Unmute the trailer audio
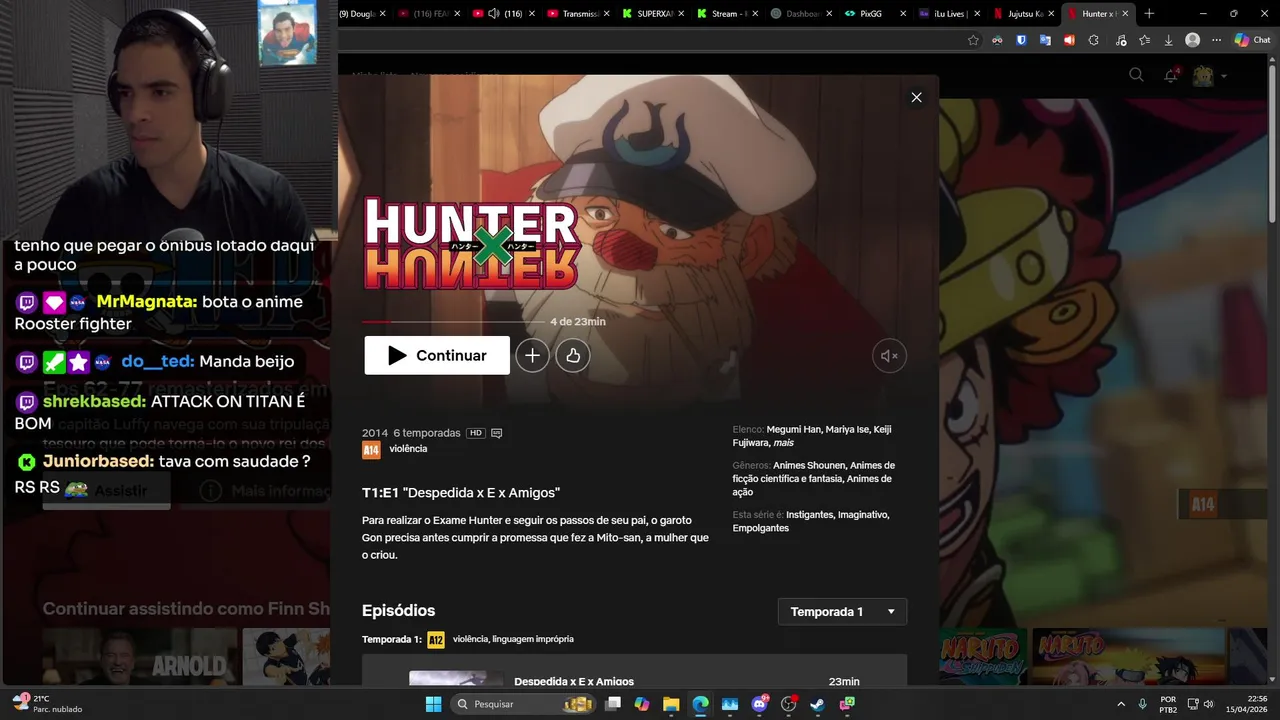This screenshot has height=720, width=1280. pyautogui.click(x=889, y=355)
